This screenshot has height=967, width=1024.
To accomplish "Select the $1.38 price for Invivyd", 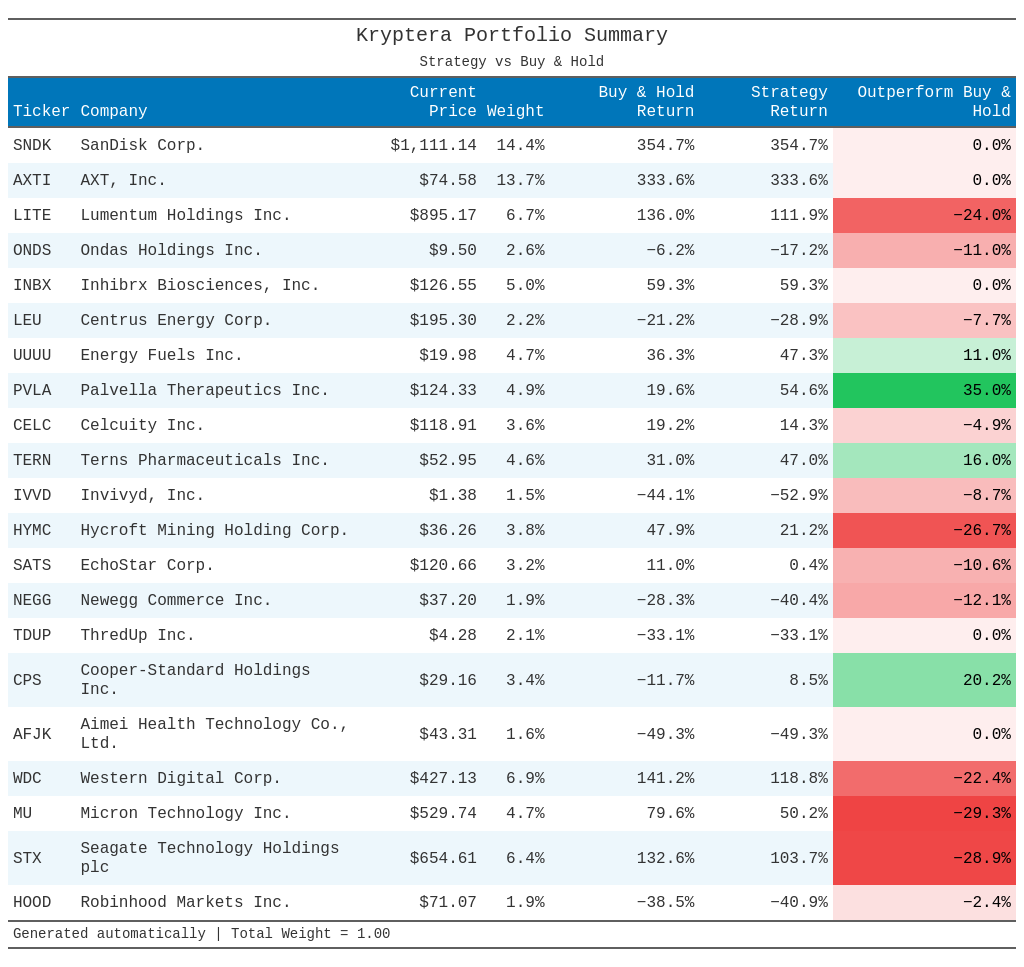I will pyautogui.click(x=453, y=495).
